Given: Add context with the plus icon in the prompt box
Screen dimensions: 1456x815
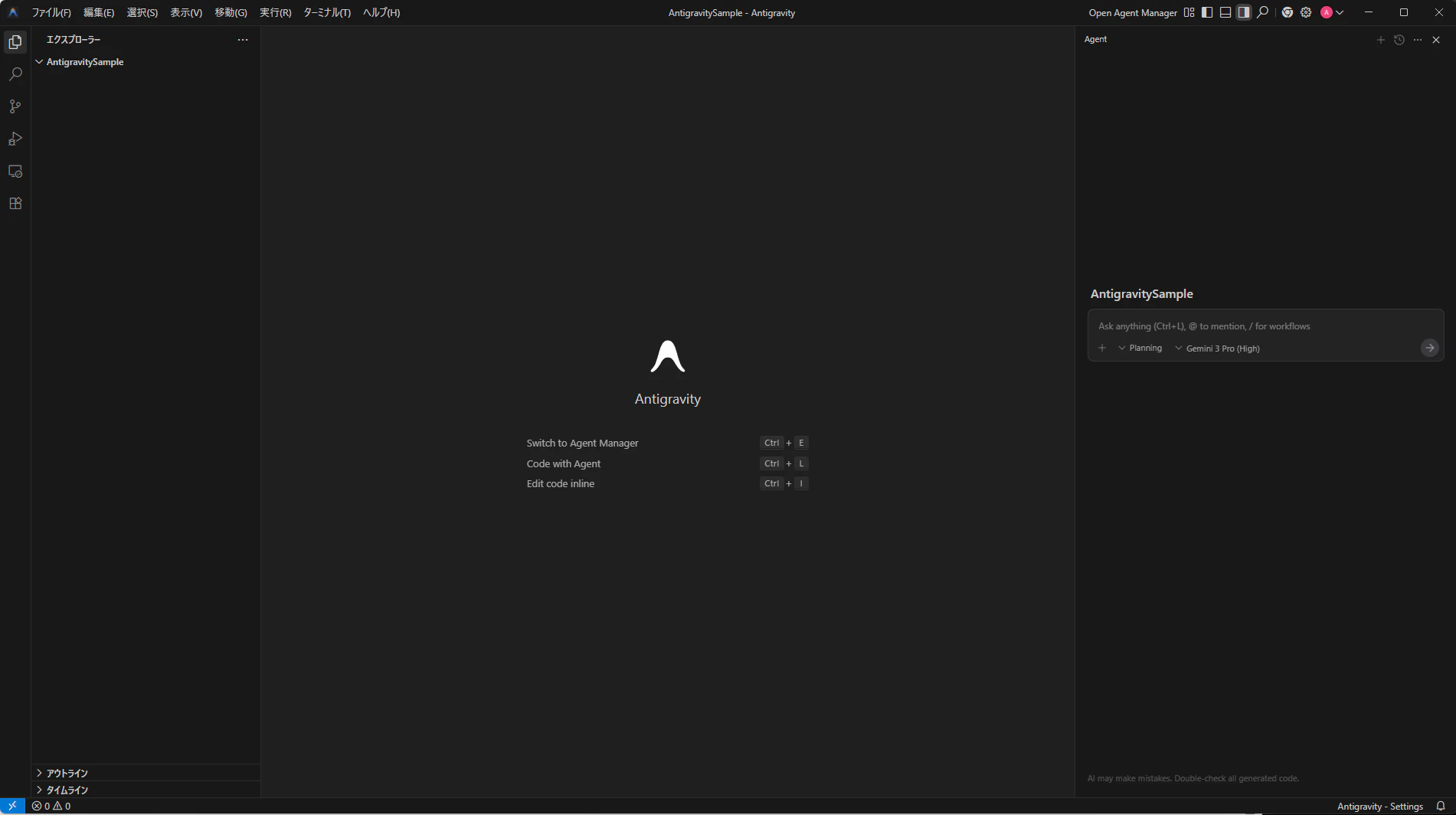Looking at the screenshot, I should (x=1102, y=348).
